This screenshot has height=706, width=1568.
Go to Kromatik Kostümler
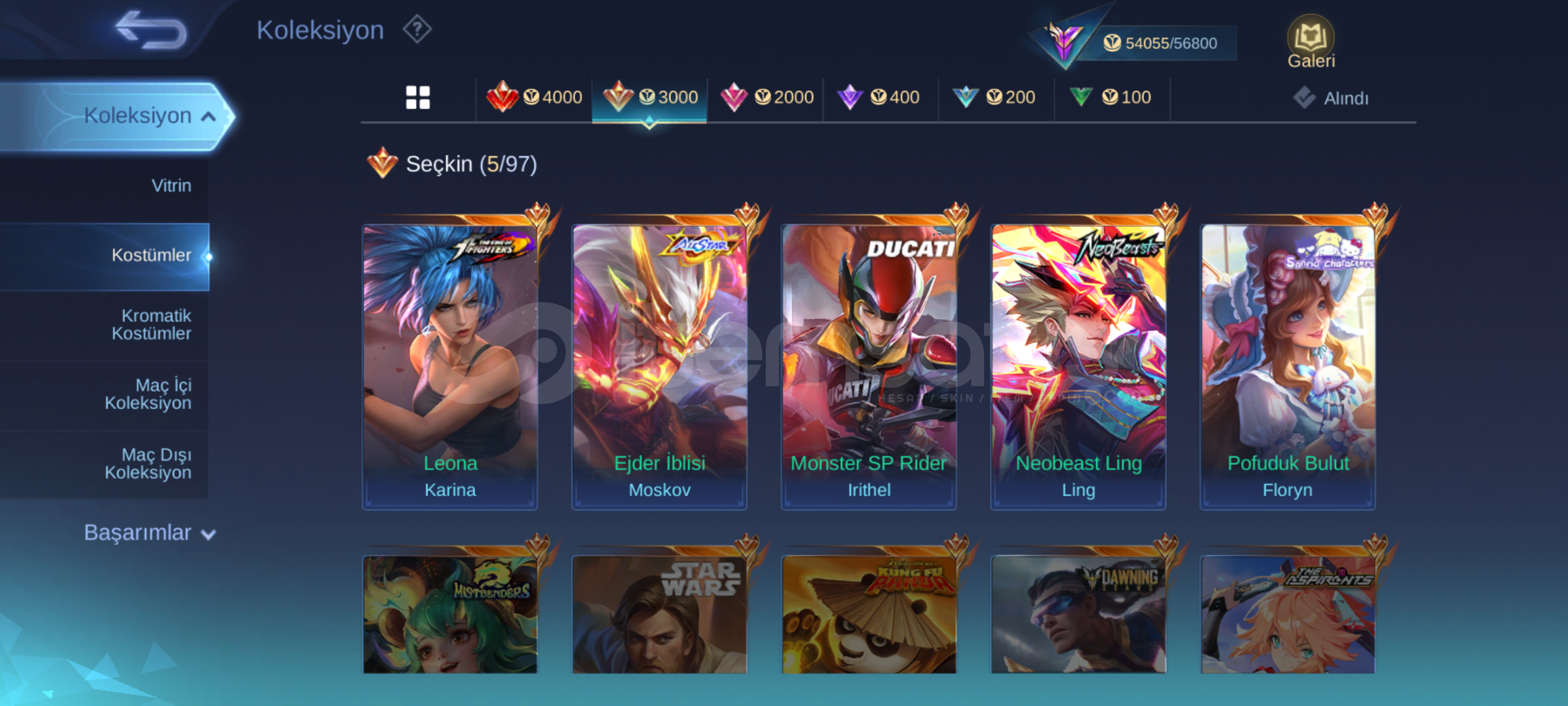pyautogui.click(x=152, y=325)
